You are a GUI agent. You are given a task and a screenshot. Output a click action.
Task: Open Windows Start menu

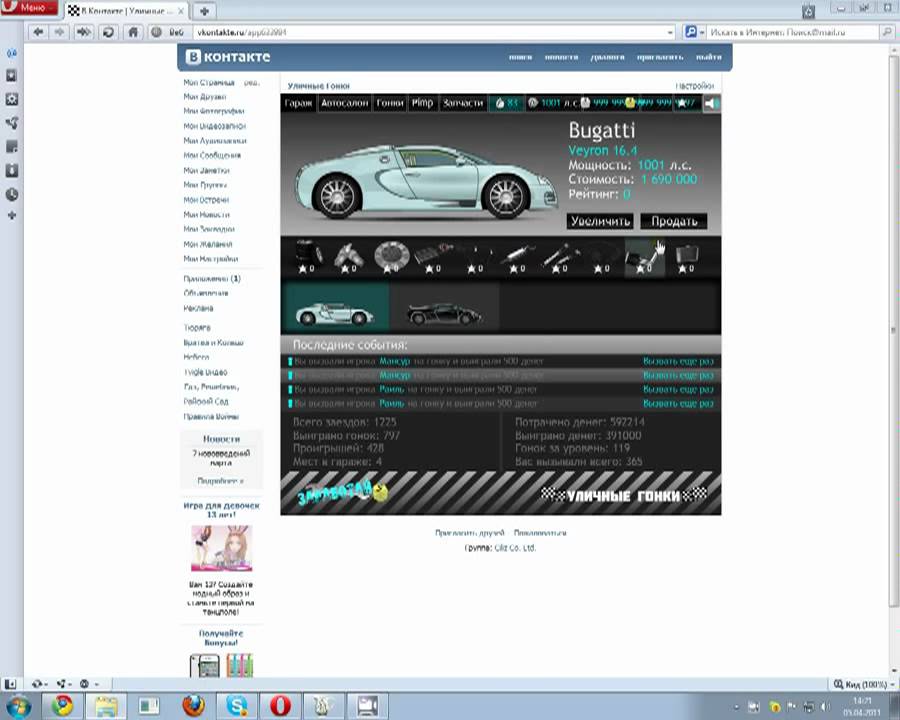pyautogui.click(x=18, y=706)
